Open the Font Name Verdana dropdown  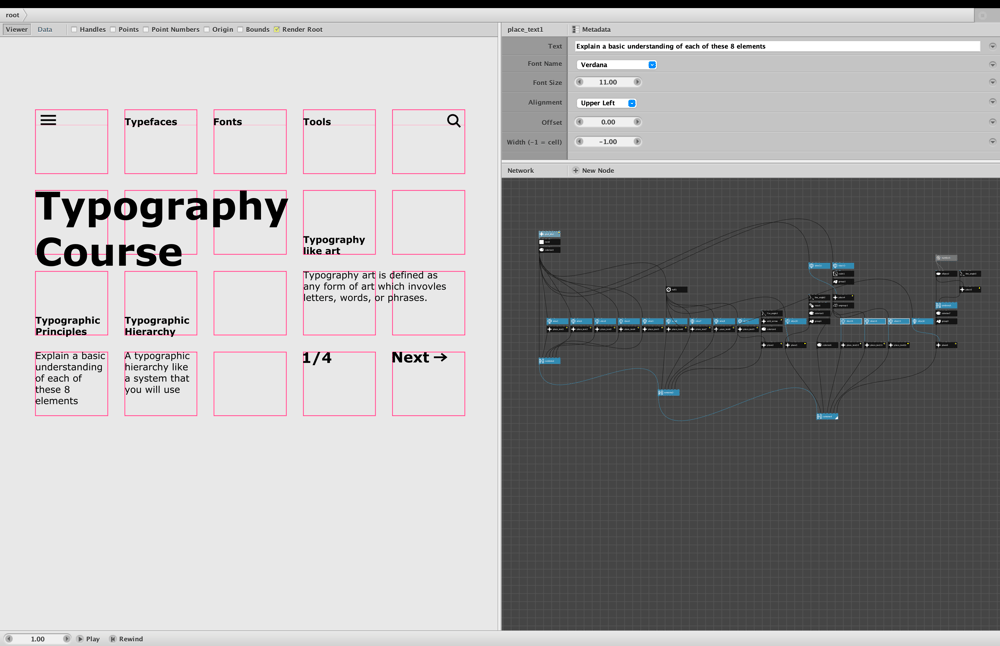pos(616,64)
